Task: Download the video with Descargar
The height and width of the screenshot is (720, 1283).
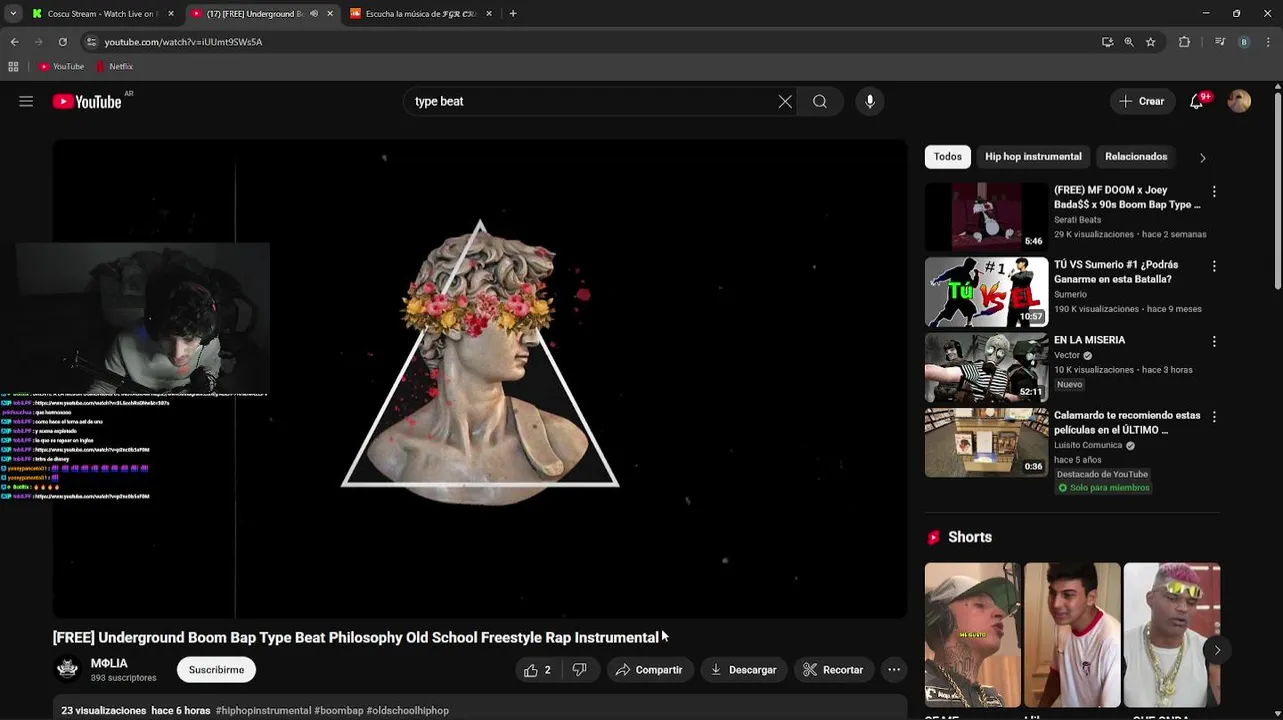Action: [743, 670]
